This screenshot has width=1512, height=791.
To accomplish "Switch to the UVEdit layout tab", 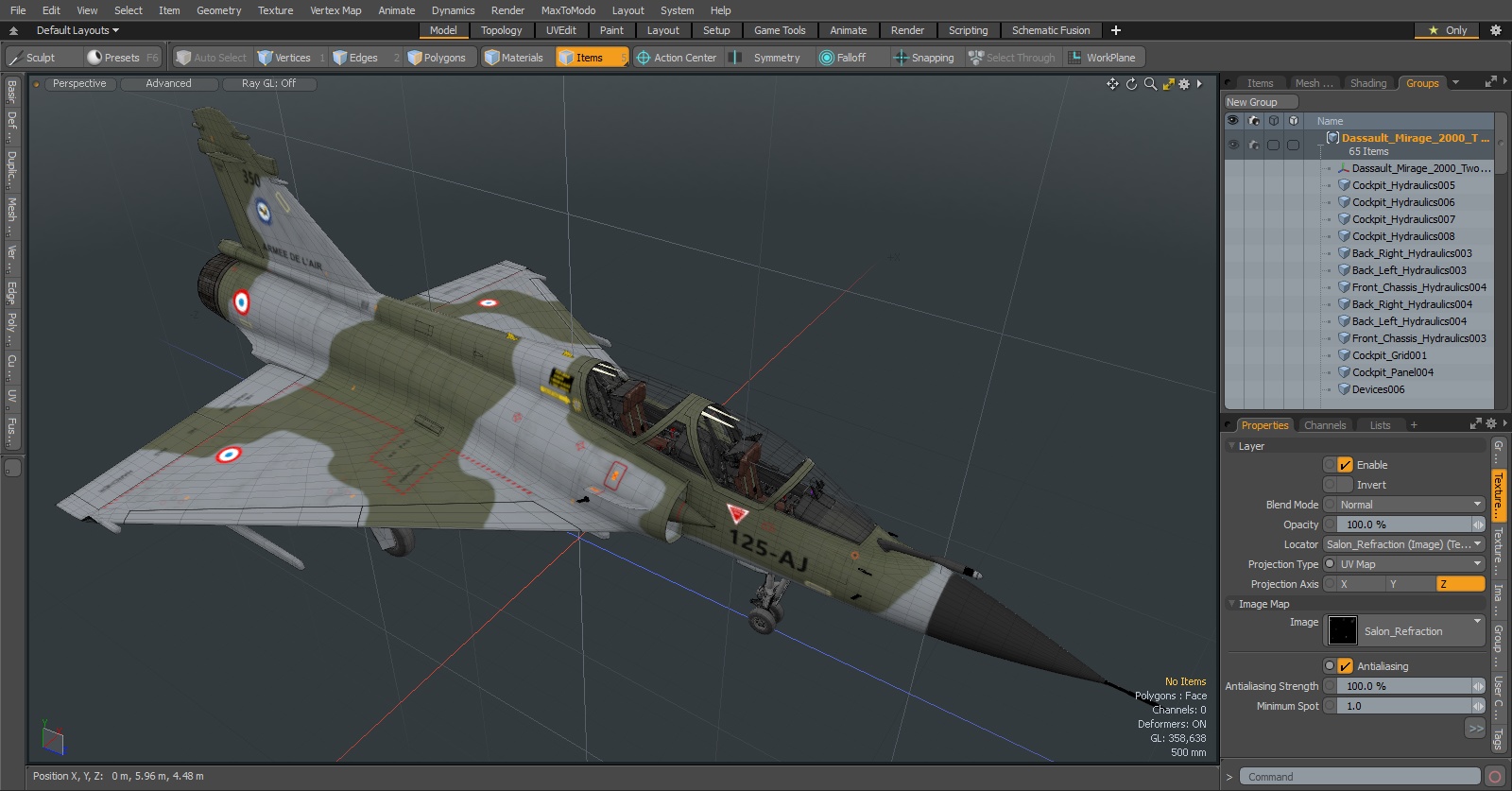I will [561, 30].
